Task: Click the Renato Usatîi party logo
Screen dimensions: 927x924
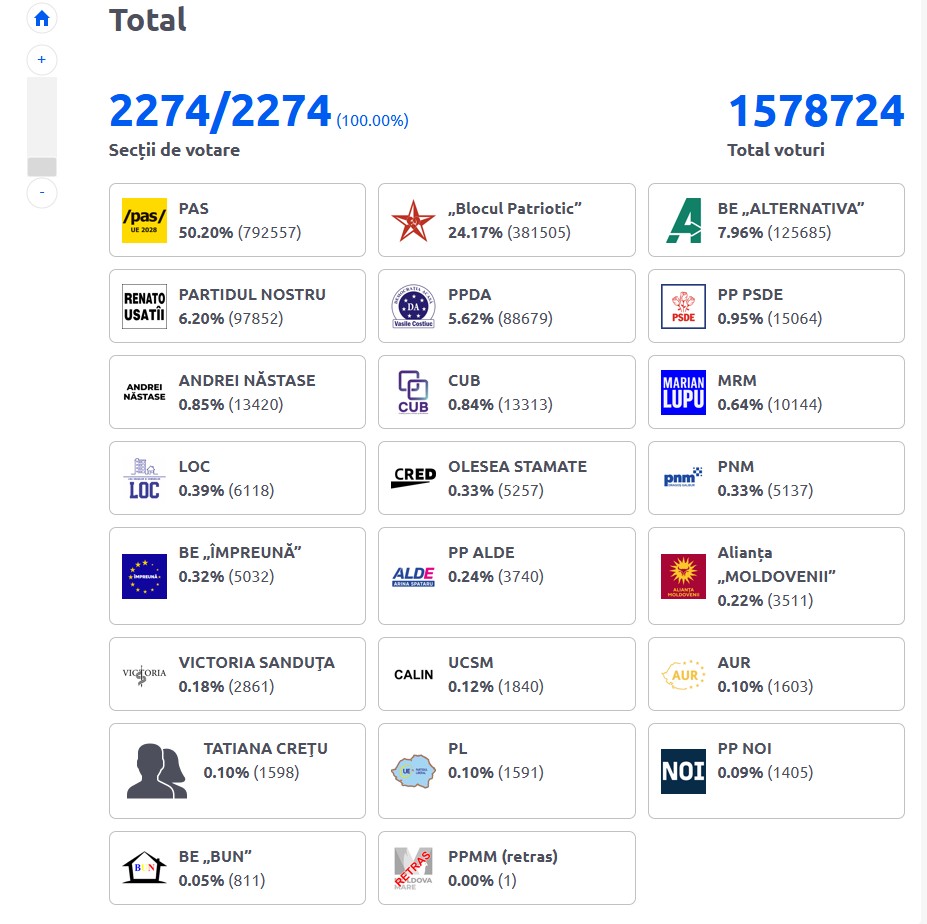Action: coord(144,306)
